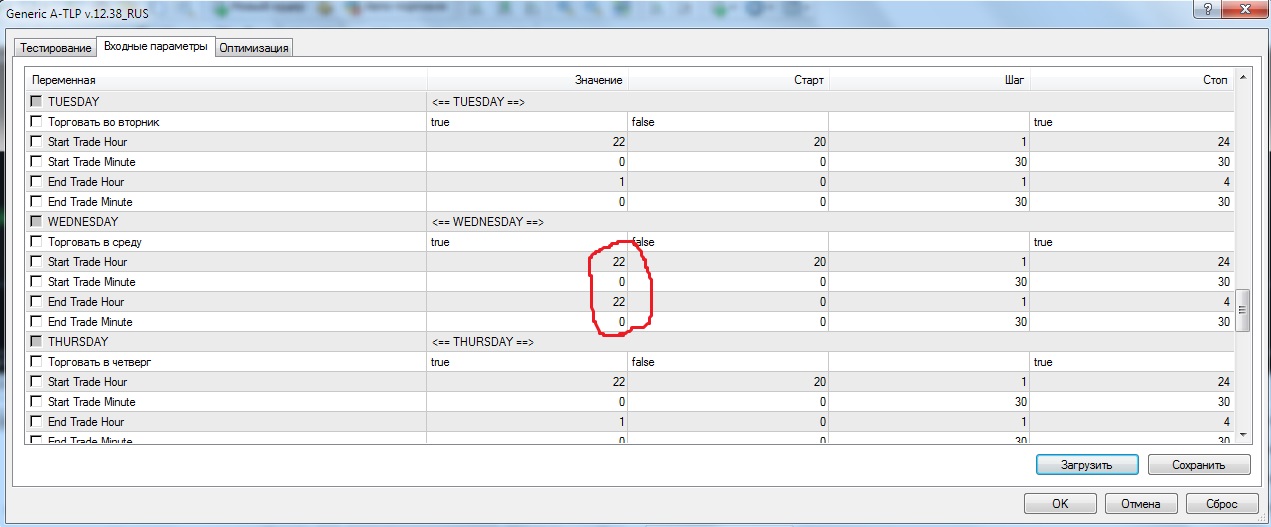Select Tuesday's Start Trade Hour Стоп value 24
This screenshot has width=1271, height=527.
[x=1132, y=142]
